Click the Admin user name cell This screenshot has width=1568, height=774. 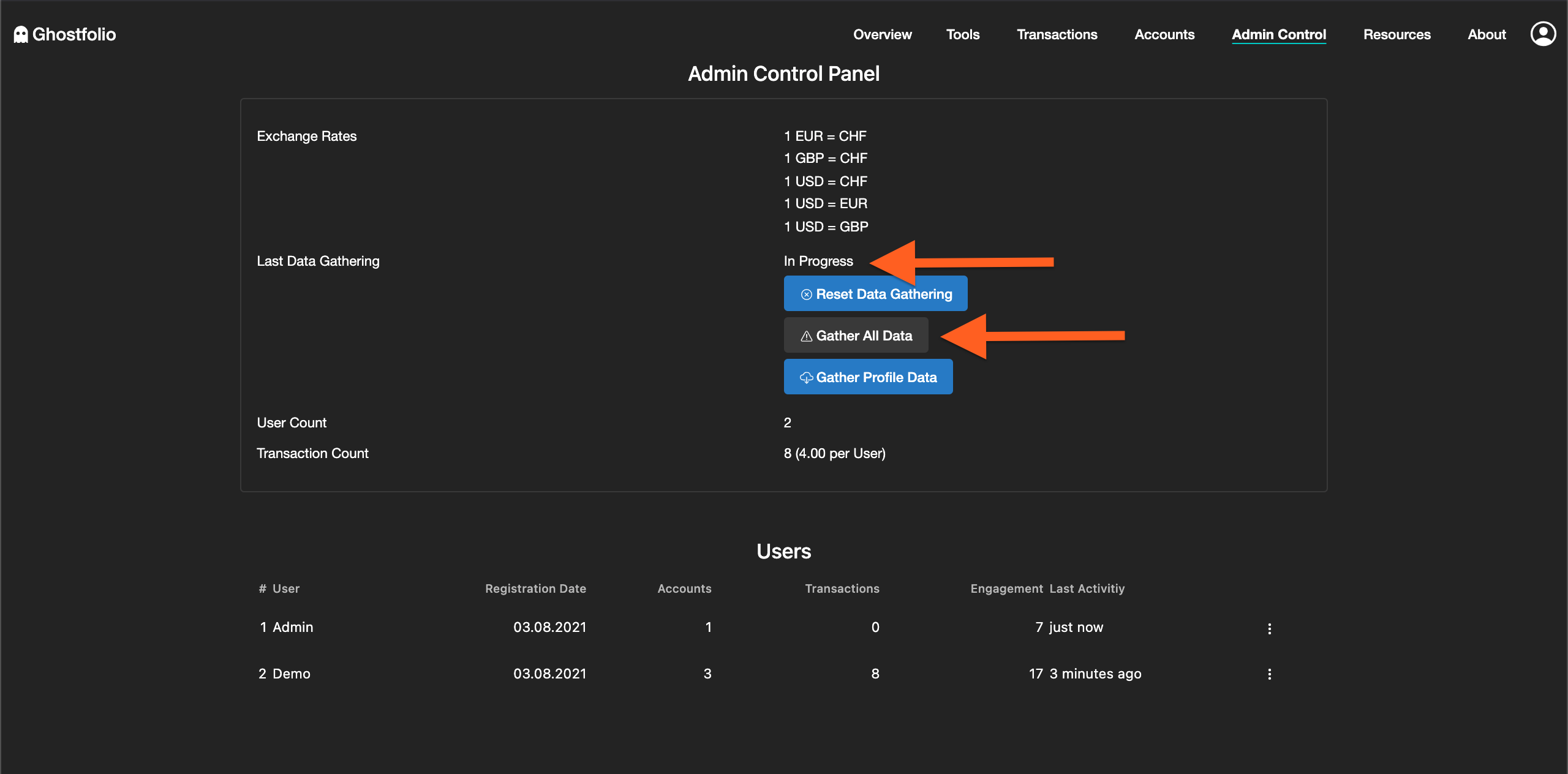pos(293,627)
